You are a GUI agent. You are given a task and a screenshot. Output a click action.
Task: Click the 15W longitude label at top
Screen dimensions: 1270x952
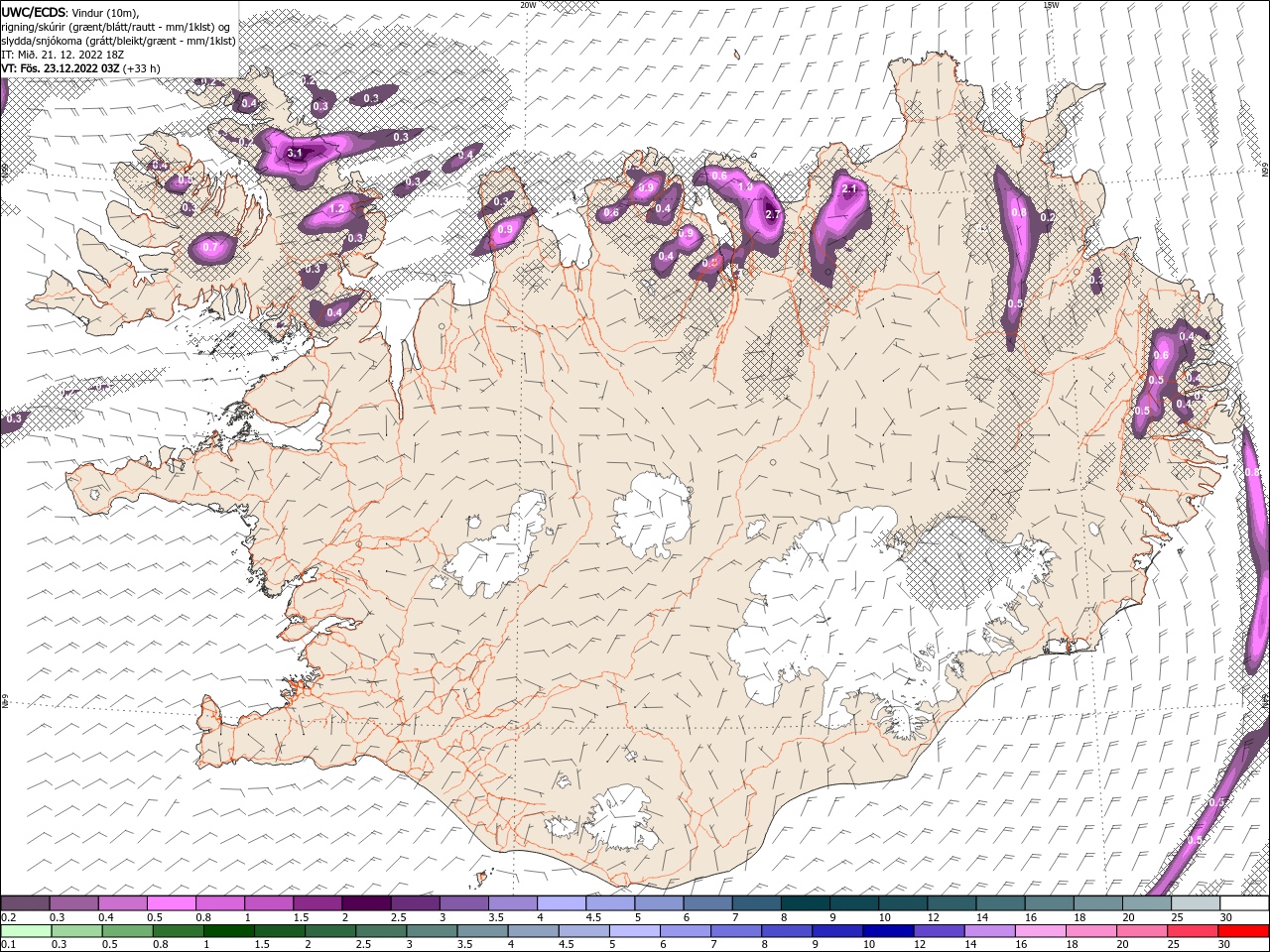tap(1051, 5)
